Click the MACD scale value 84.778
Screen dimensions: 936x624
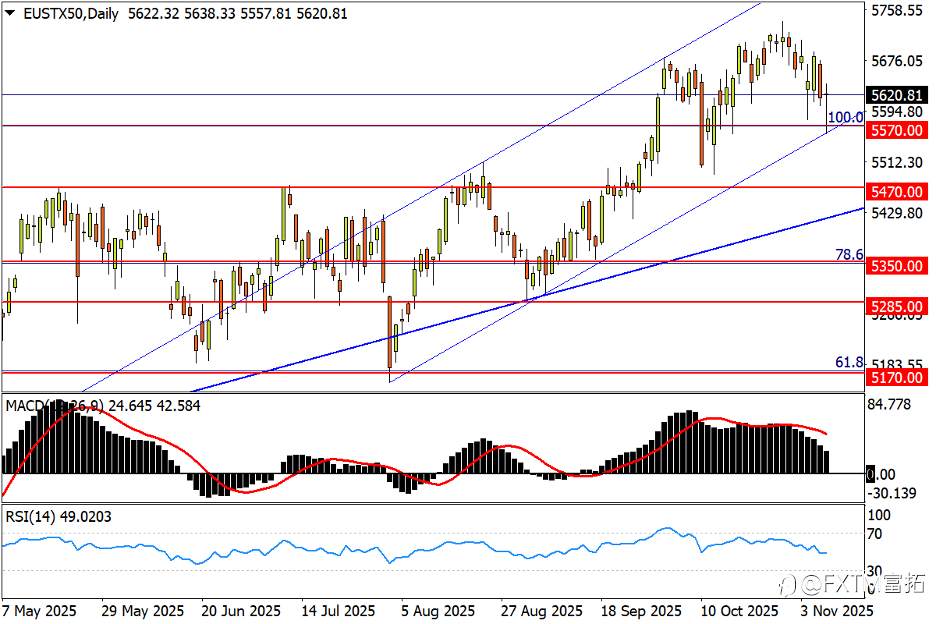point(889,404)
